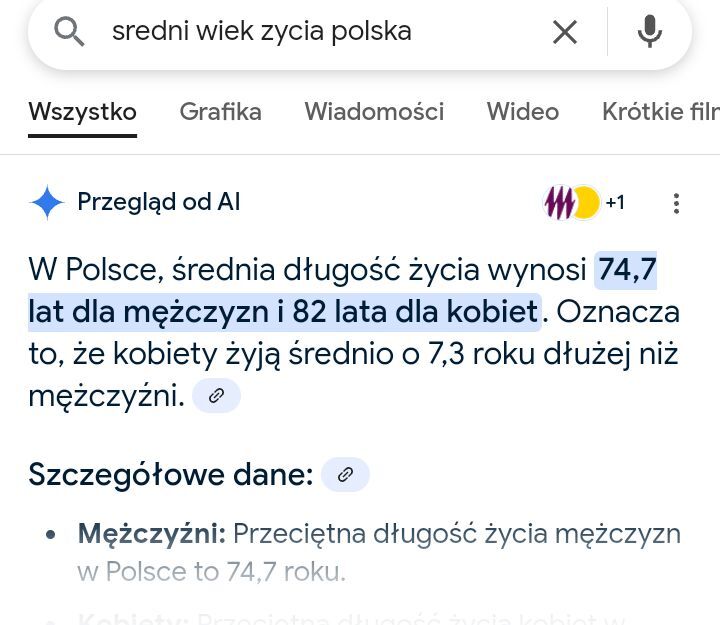Go to the Wideo tab
The height and width of the screenshot is (625, 720).
pyautogui.click(x=522, y=112)
